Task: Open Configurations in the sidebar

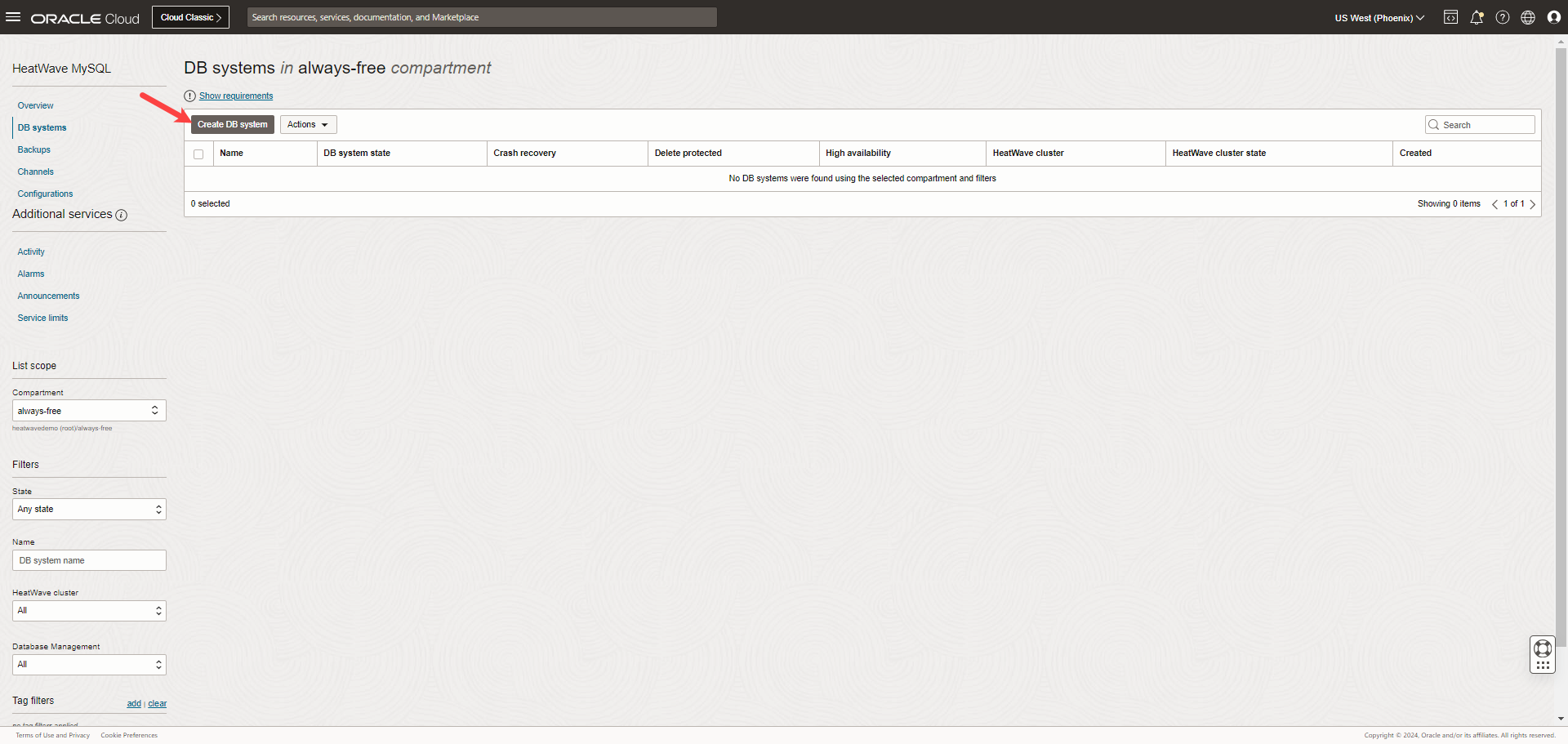Action: (45, 194)
